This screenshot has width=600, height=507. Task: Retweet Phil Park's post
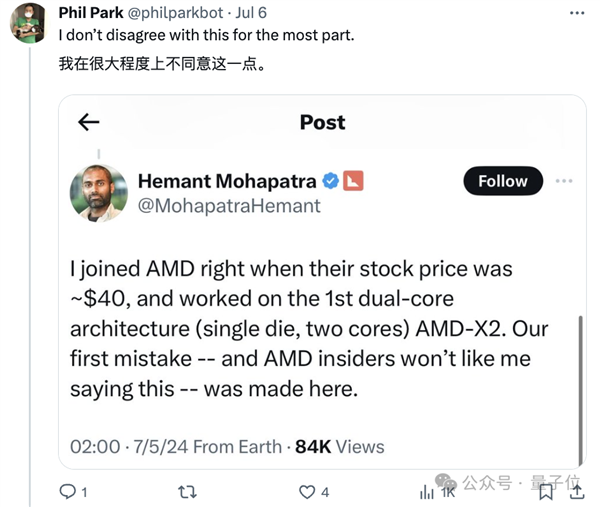185,491
